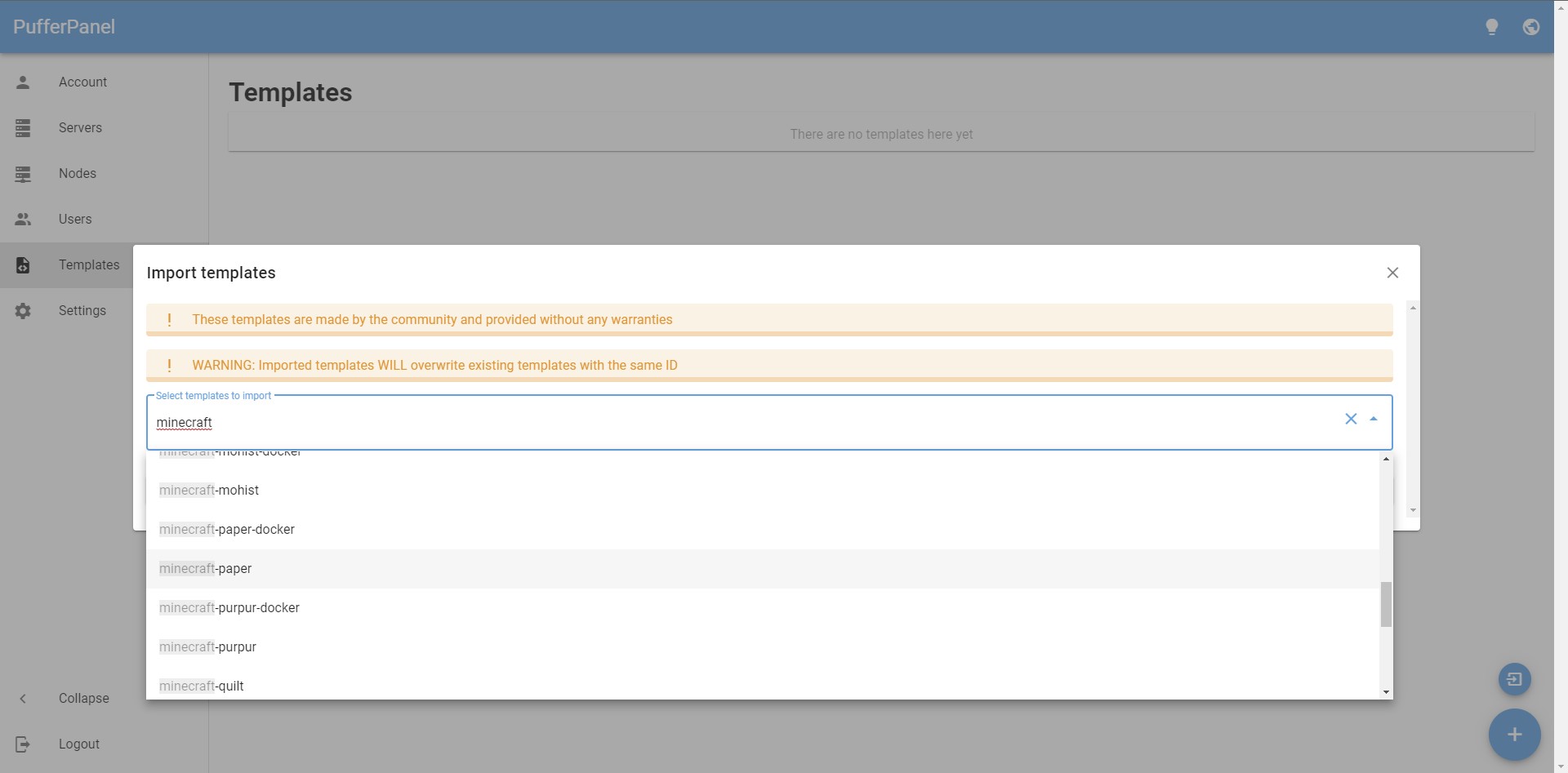The height and width of the screenshot is (773, 1568).
Task: Collapse the template suggestions with the up arrow
Action: click(1371, 419)
